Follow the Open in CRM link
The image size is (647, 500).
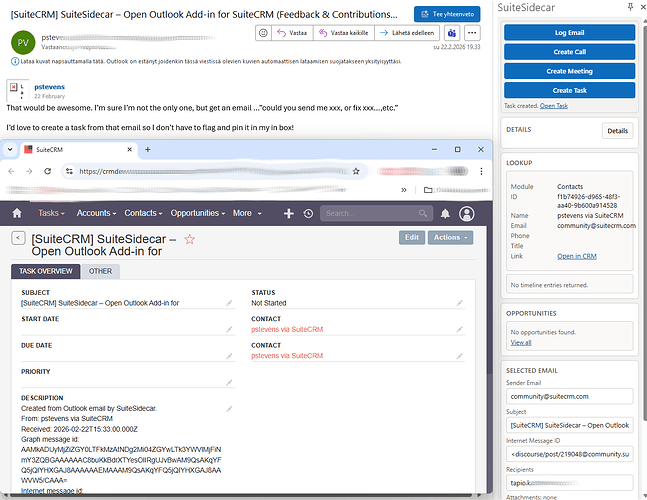pos(576,256)
